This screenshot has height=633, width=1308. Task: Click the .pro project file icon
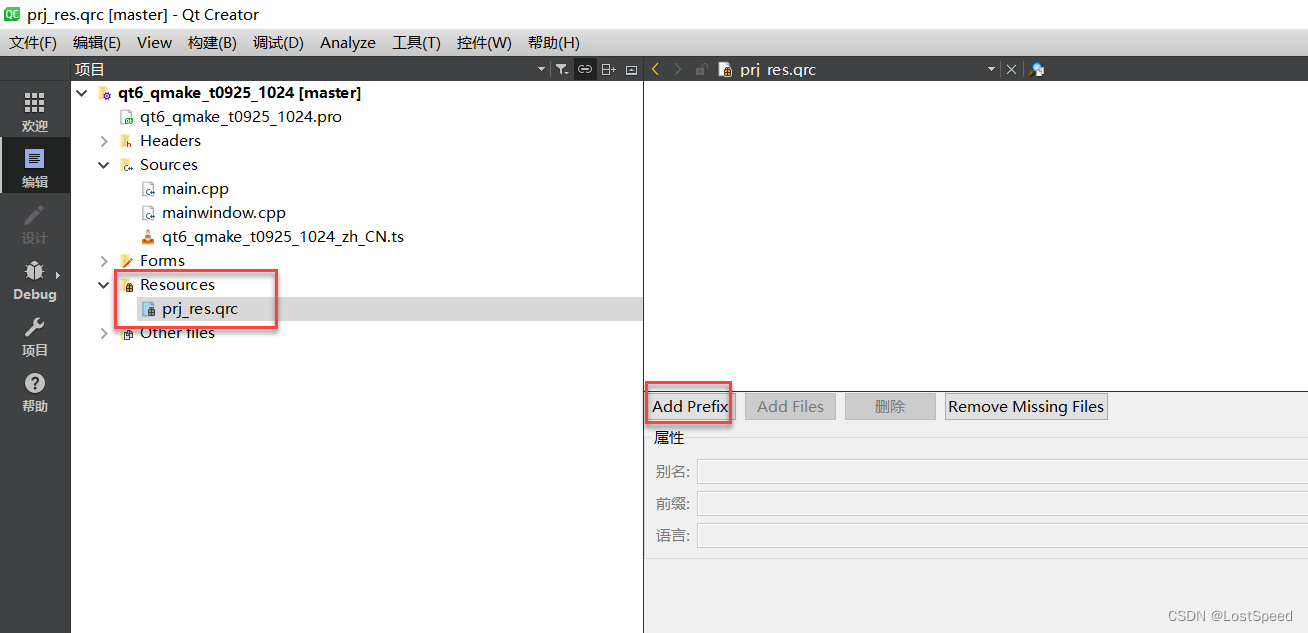pos(126,117)
